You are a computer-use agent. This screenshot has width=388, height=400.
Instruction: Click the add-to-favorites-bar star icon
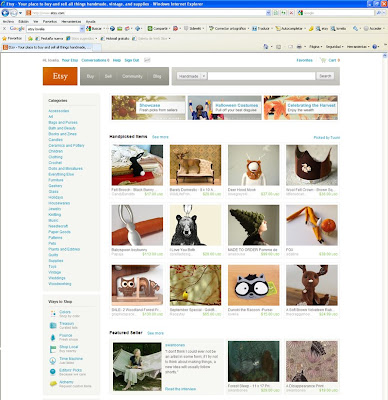pyautogui.click(x=30, y=38)
